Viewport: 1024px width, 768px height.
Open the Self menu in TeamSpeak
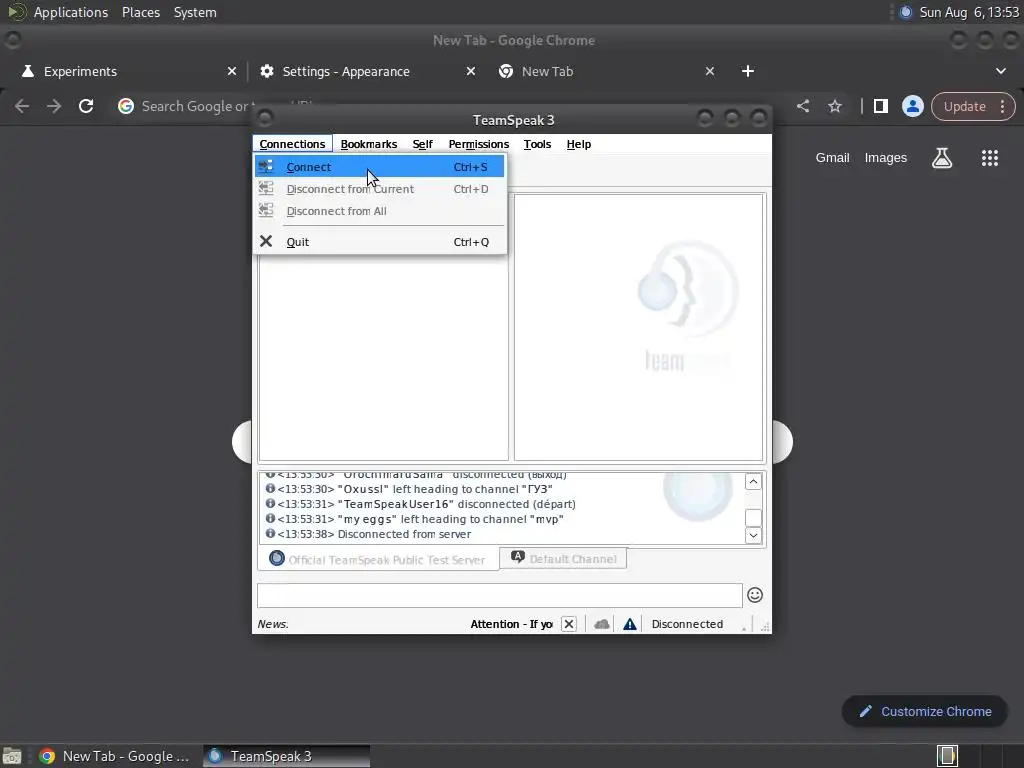click(x=423, y=144)
